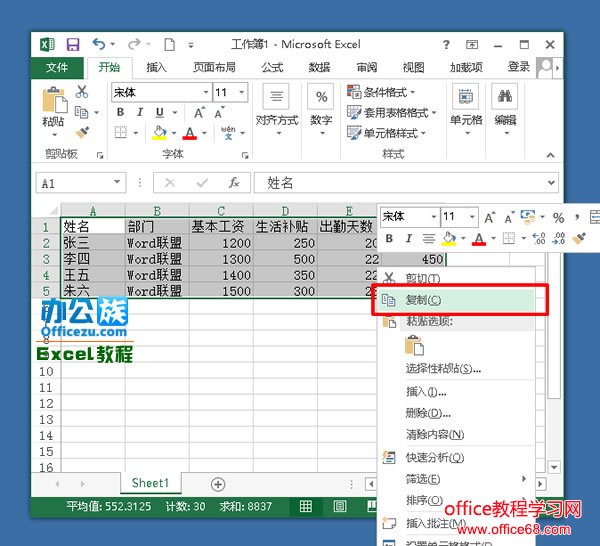Click the formula bar showing 姓名
This screenshot has height=546, width=600.
click(x=406, y=183)
